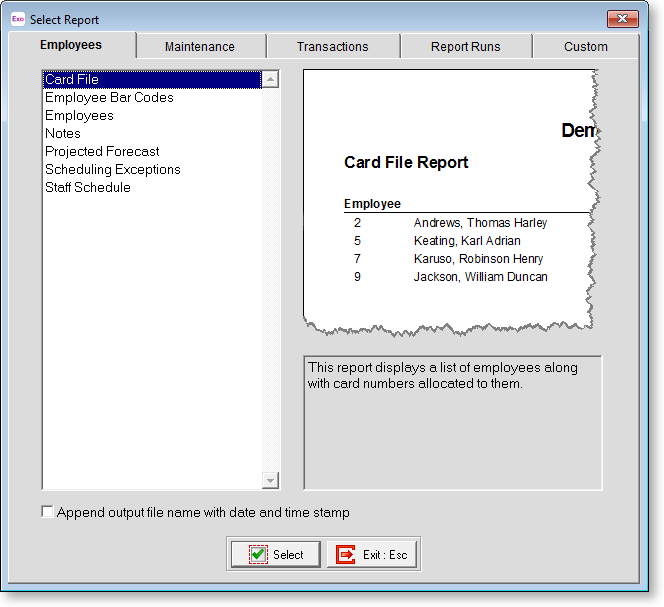Image resolution: width=664 pixels, height=607 pixels.
Task: Click the red exit door icon
Action: [346, 554]
